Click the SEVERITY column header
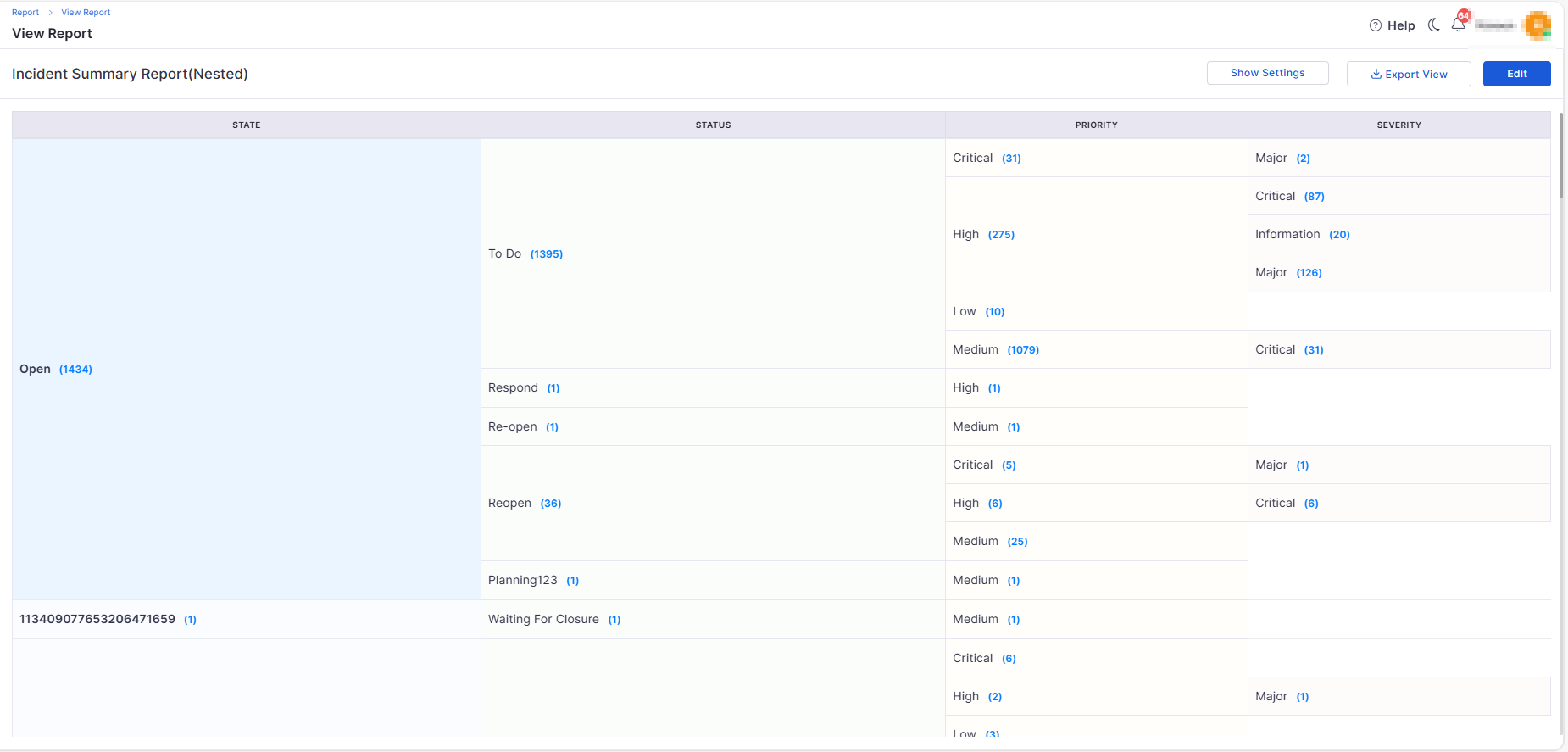The image size is (1568, 752). point(1398,125)
